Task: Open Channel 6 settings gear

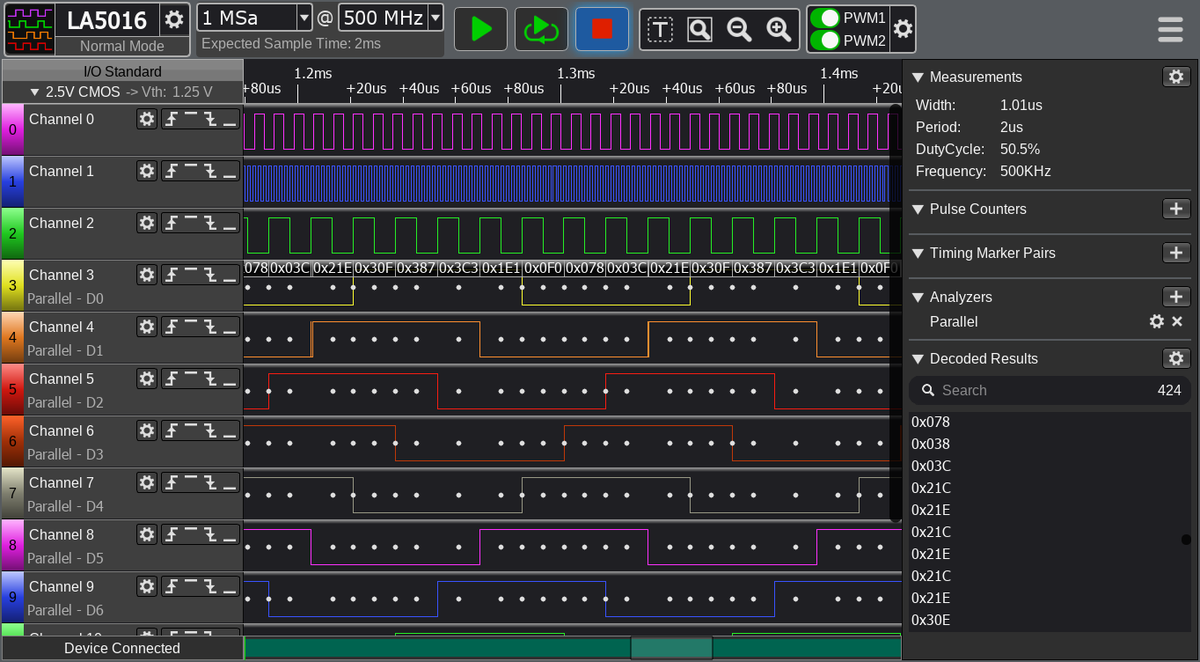Action: point(147,431)
